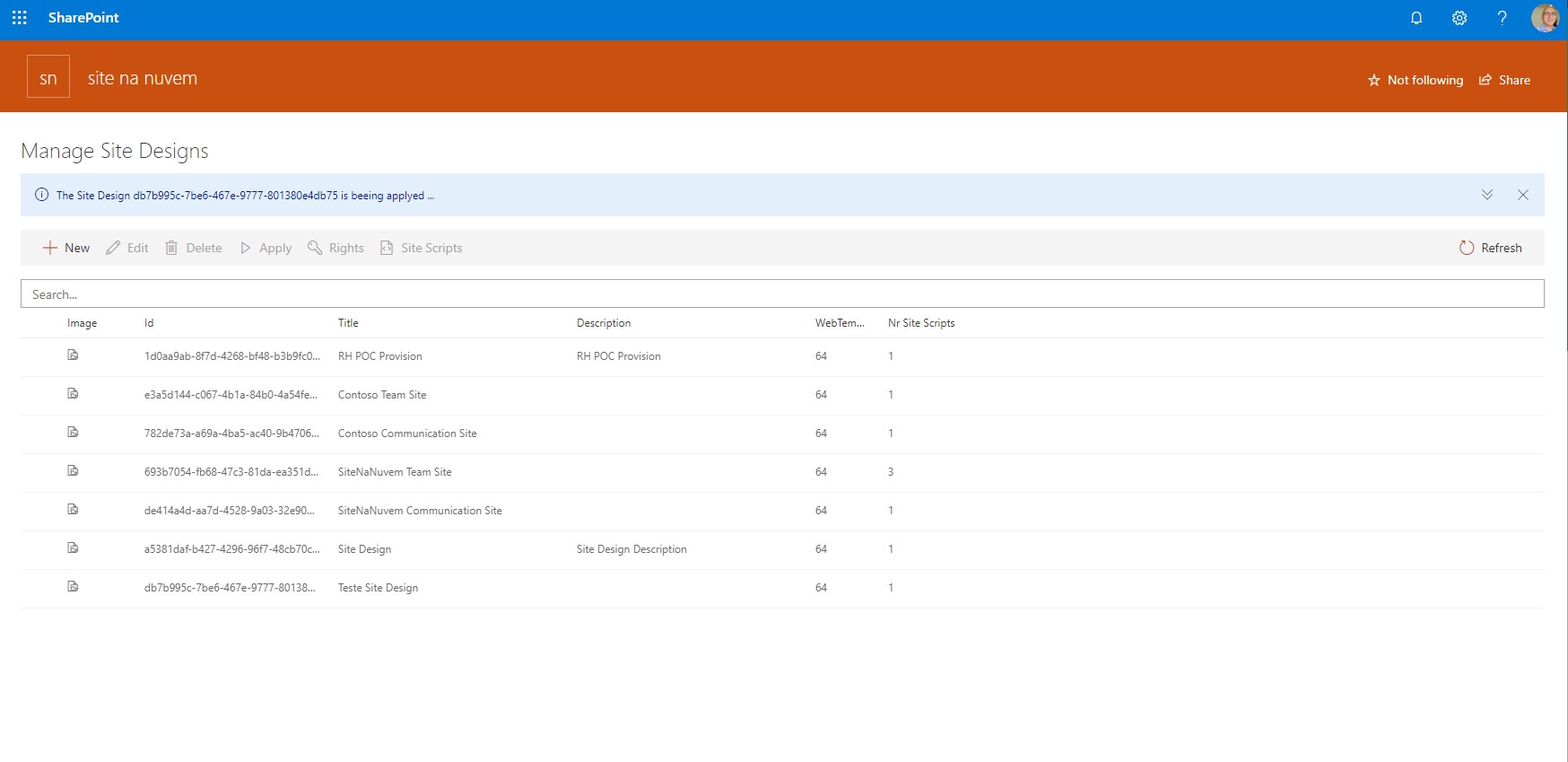
Task: Click the Share button
Action: [1504, 80]
